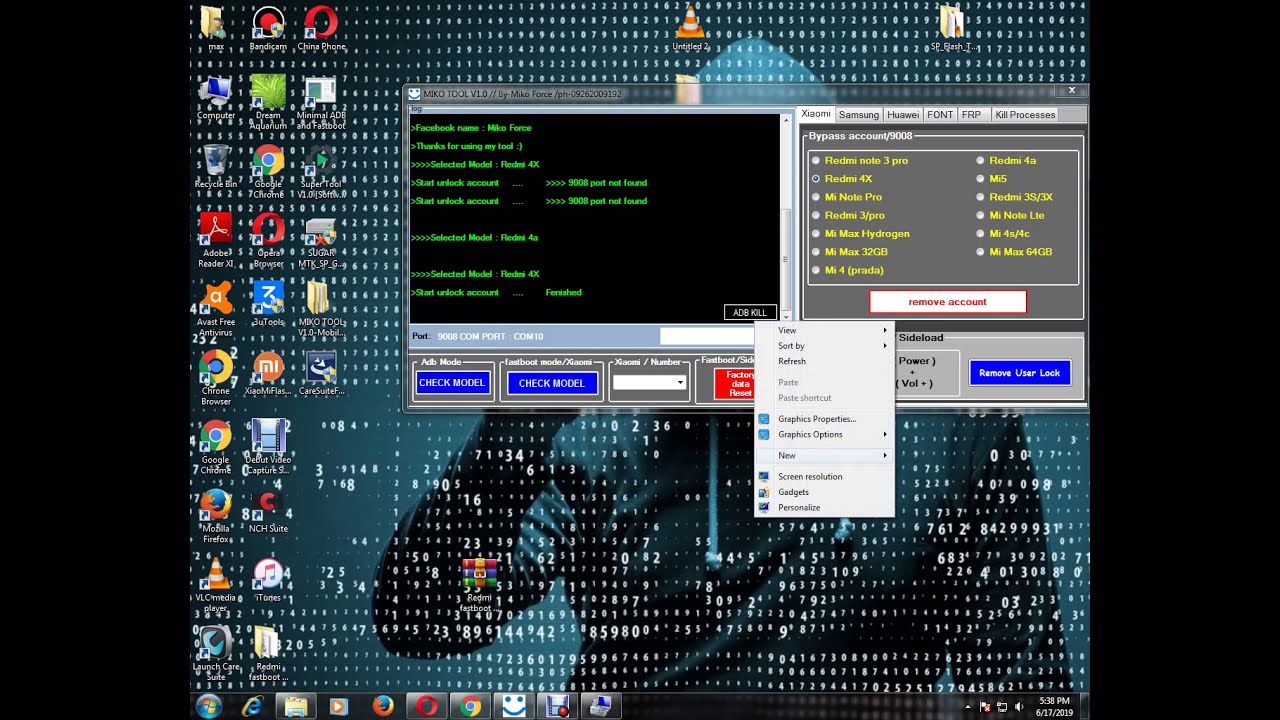Viewport: 1280px width, 720px height.
Task: Launch Dream Aquarium from the desktop
Action: [x=268, y=102]
